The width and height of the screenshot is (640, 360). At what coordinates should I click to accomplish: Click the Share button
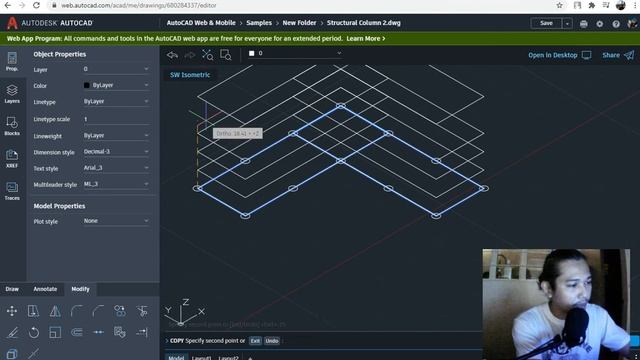coord(618,55)
